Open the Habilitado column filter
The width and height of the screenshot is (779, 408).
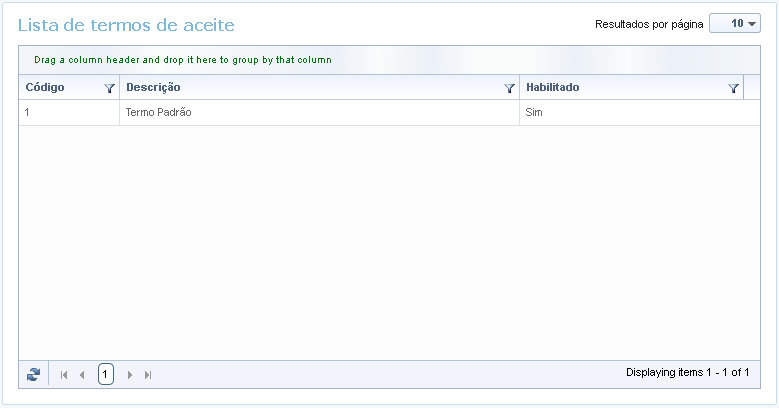(x=733, y=88)
